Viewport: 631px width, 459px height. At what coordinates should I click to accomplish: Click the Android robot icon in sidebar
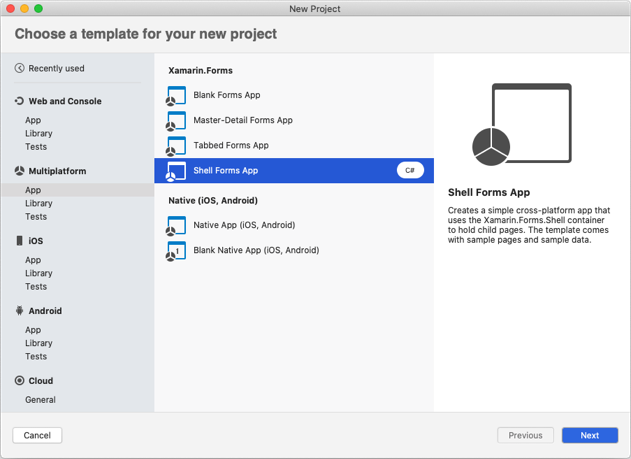click(19, 311)
